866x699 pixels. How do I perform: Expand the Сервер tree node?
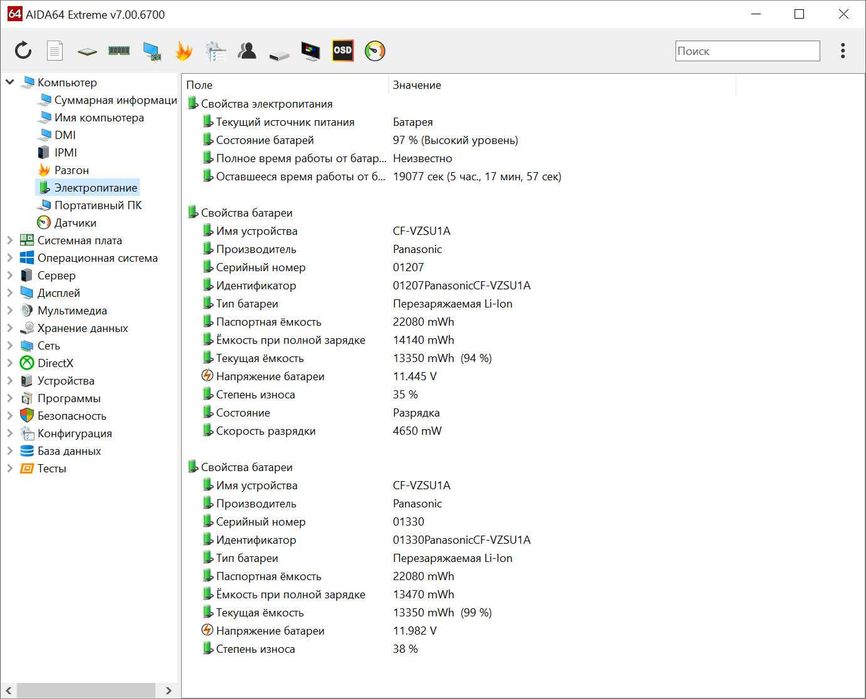(x=9, y=276)
